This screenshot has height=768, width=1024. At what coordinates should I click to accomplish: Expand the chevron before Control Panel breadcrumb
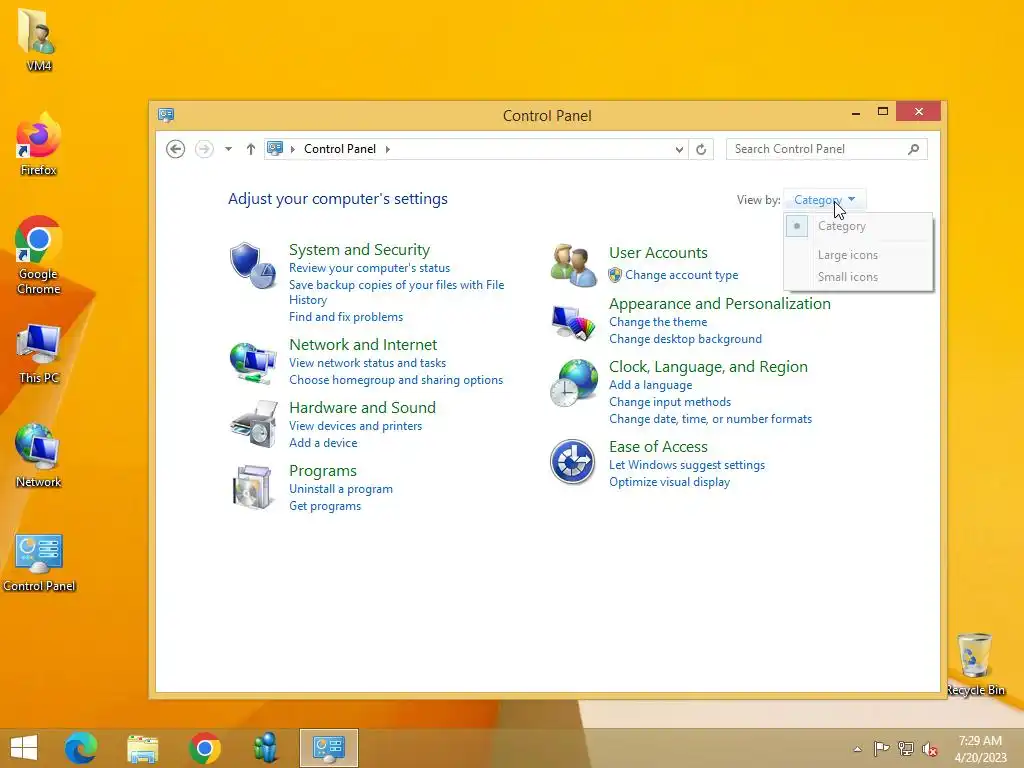293,149
